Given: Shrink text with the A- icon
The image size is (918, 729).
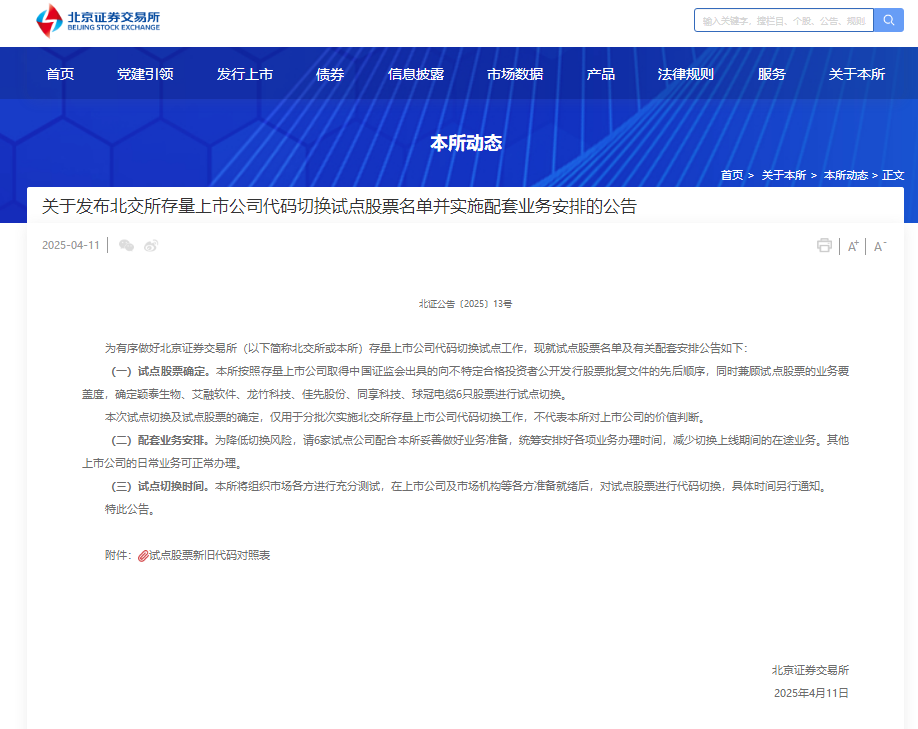Looking at the screenshot, I should point(878,245).
